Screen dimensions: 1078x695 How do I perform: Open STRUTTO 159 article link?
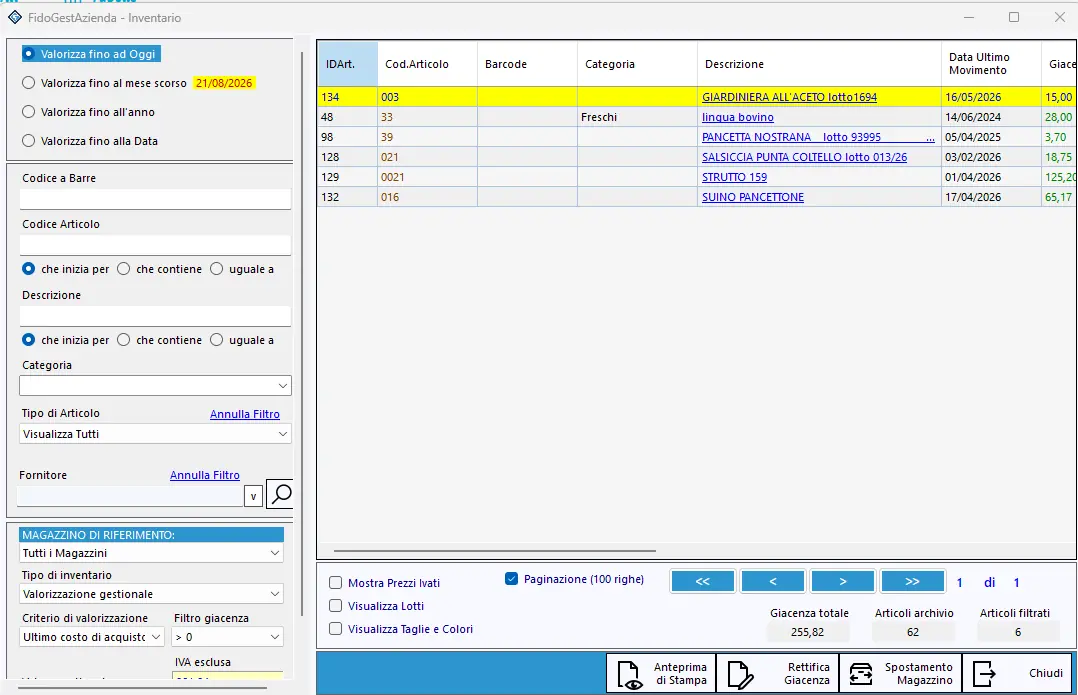734,177
